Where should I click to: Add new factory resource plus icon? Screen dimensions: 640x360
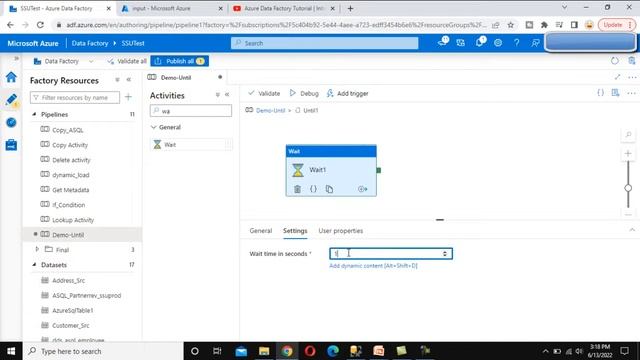point(128,97)
